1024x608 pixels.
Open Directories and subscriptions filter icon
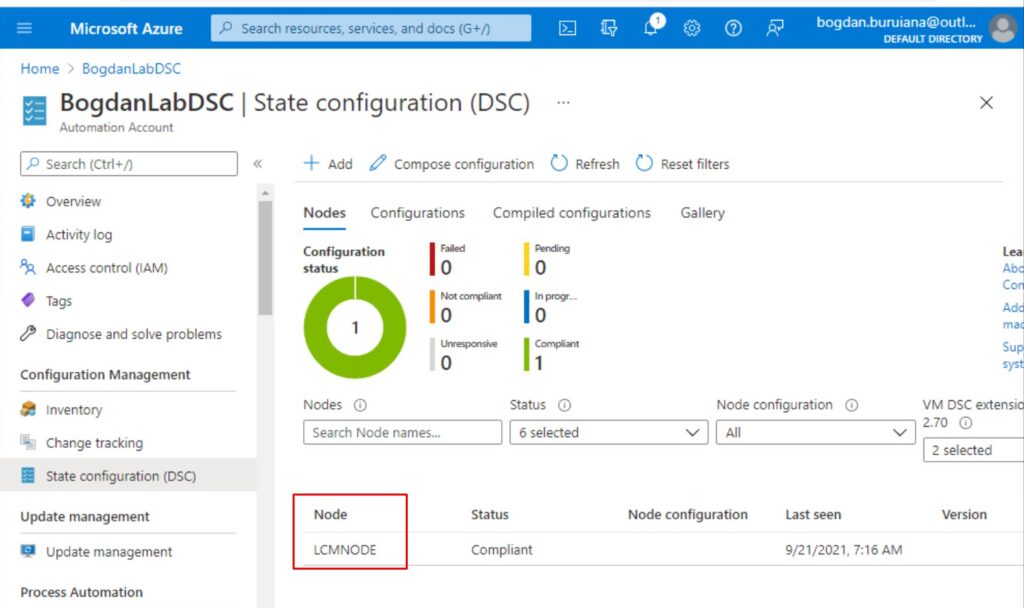[609, 28]
